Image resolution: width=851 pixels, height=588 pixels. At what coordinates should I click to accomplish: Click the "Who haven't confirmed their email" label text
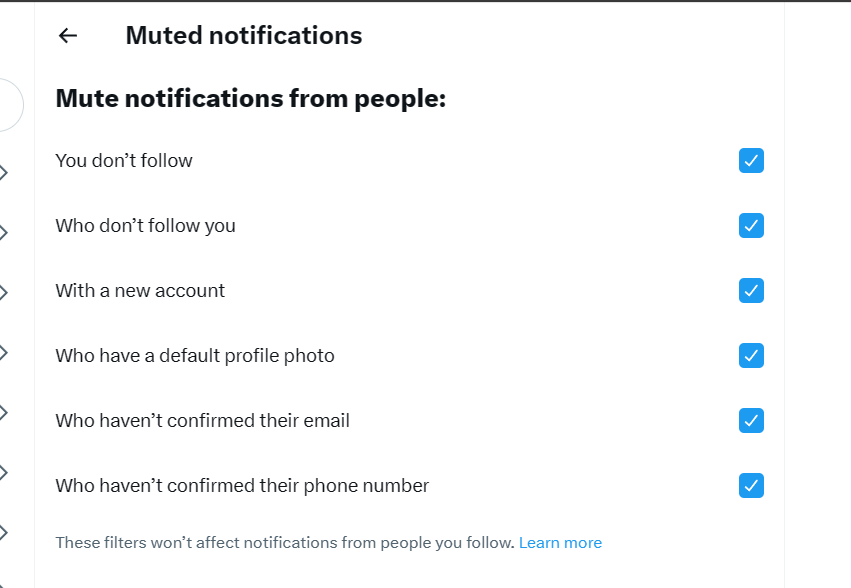(202, 421)
